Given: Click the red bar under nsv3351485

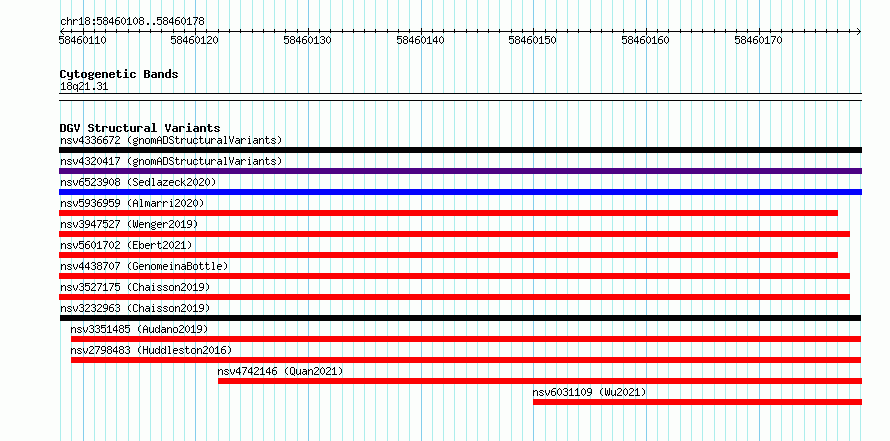Looking at the screenshot, I should (x=466, y=339).
